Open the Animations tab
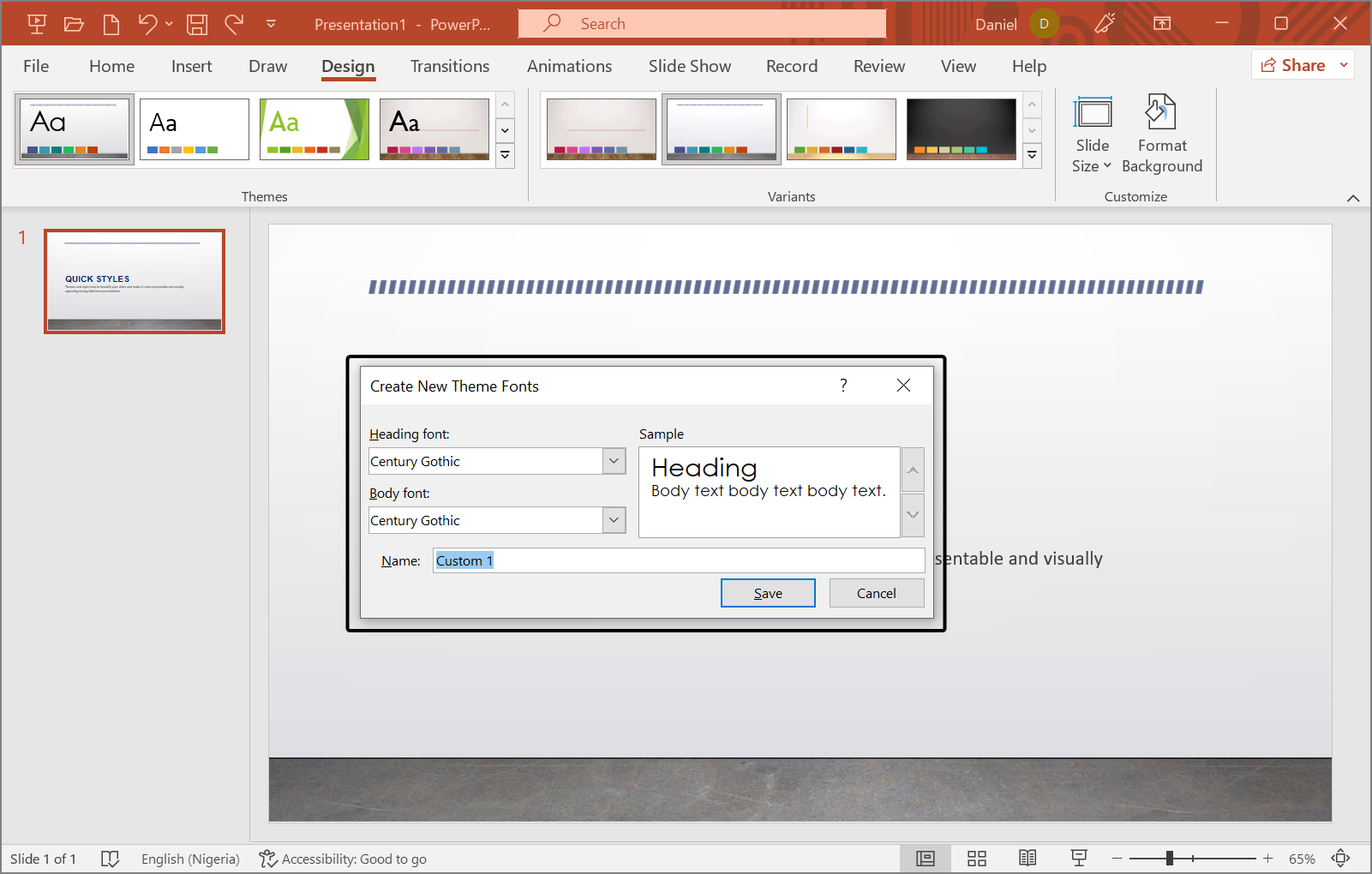Screen dimensions: 1372x874 pos(569,66)
